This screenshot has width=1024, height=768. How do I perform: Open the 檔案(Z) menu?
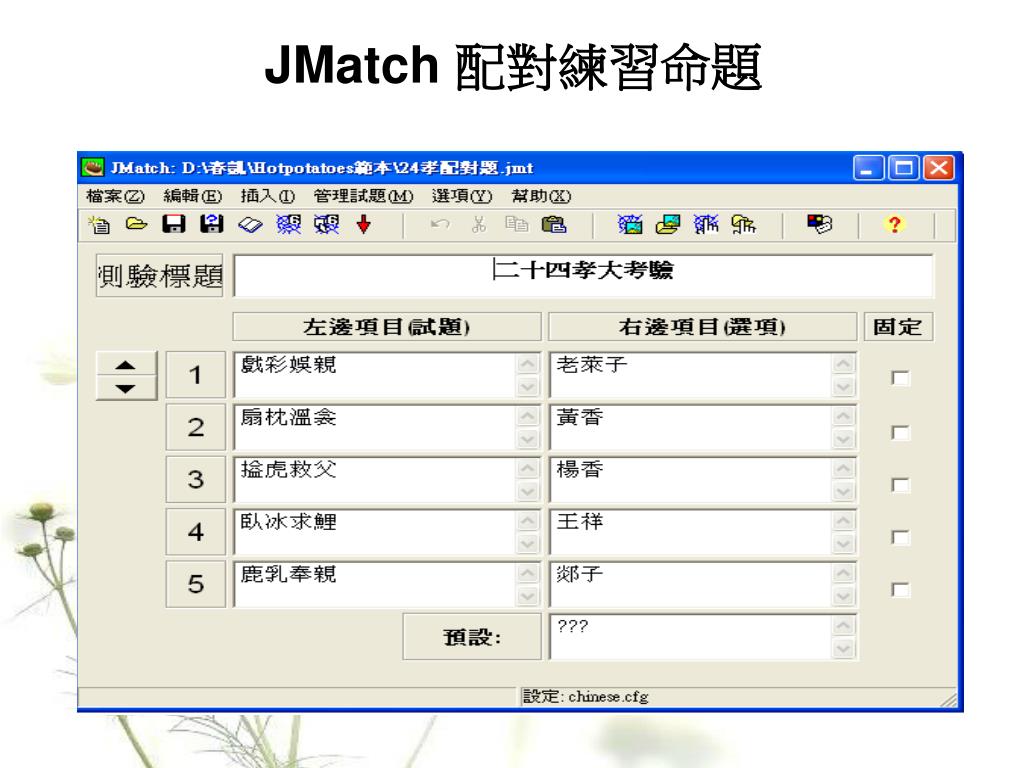tap(115, 196)
